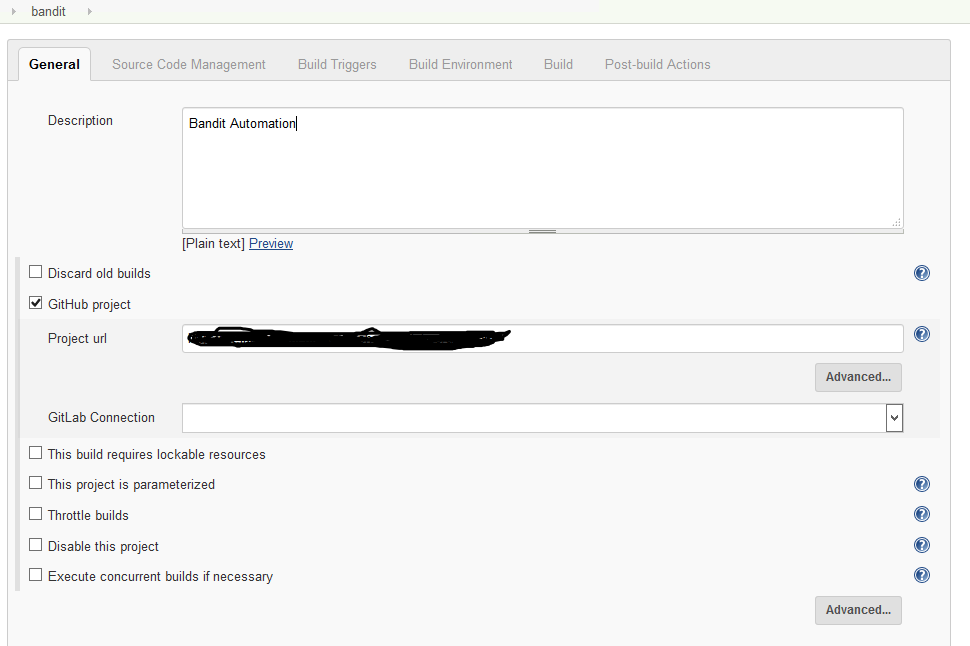Image resolution: width=970 pixels, height=646 pixels.
Task: Open help for Discard old builds
Action: click(x=921, y=272)
